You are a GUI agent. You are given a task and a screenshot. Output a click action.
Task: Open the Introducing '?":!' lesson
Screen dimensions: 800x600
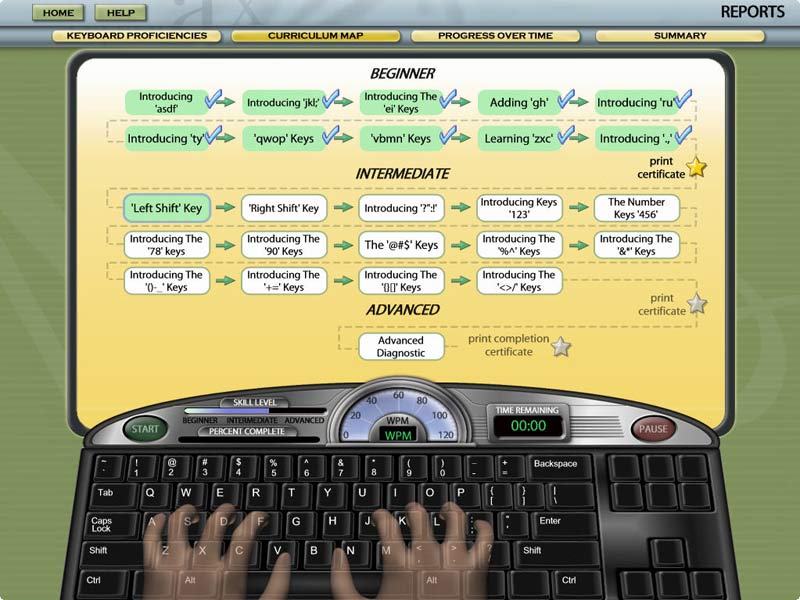(402, 208)
